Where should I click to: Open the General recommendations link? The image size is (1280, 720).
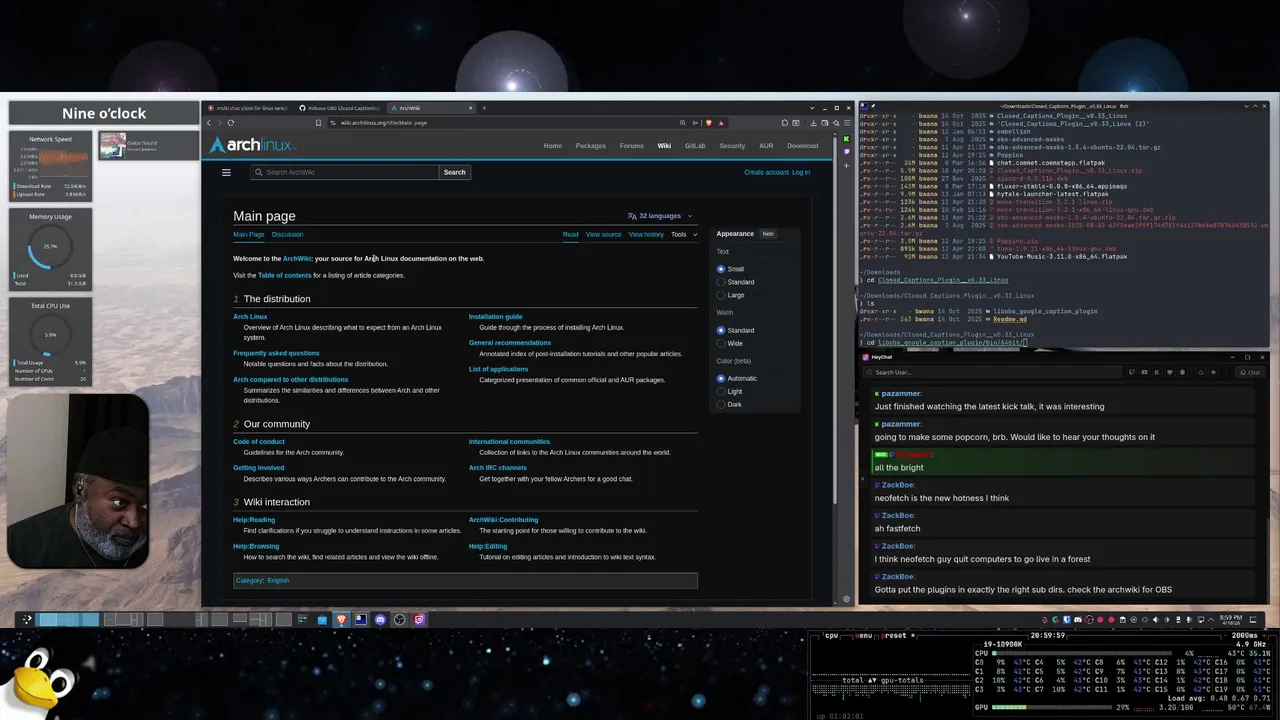pos(509,343)
